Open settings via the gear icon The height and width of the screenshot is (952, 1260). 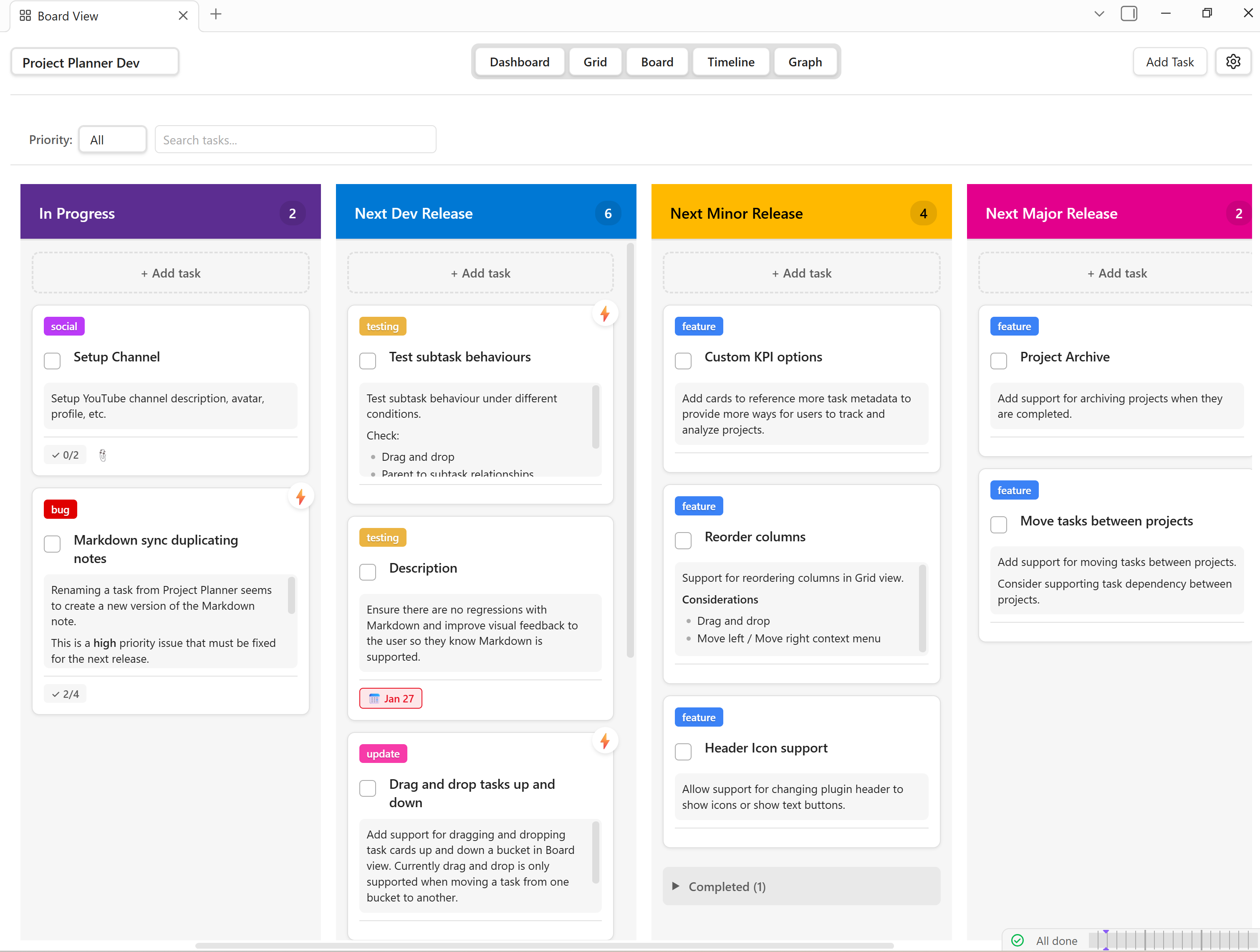tap(1232, 61)
